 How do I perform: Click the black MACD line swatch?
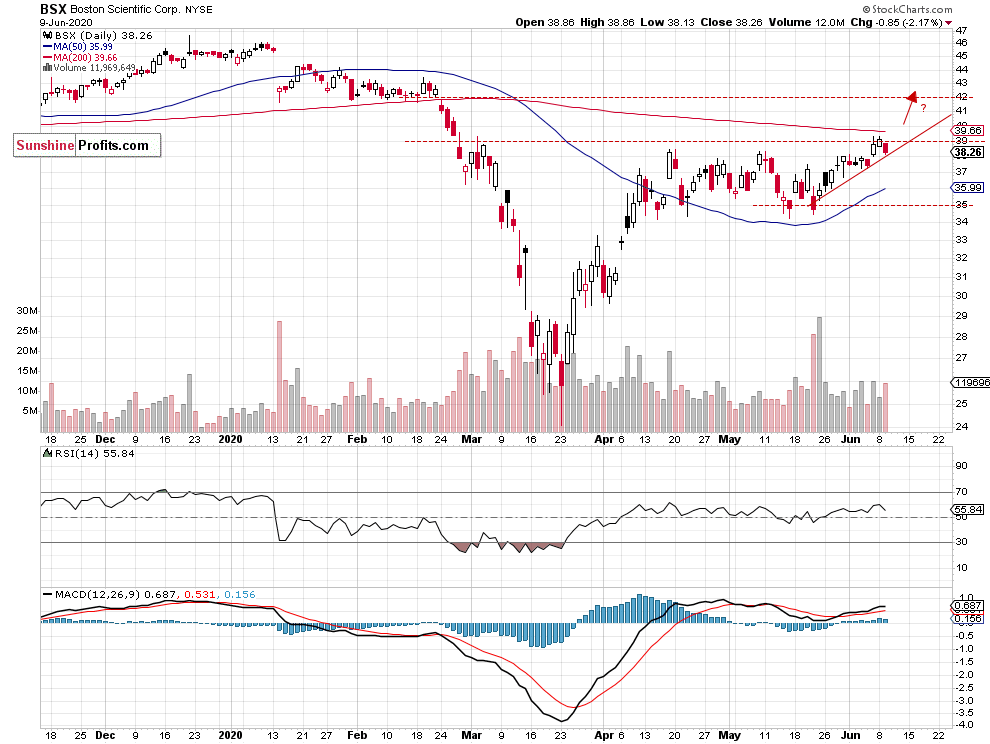coord(47,594)
